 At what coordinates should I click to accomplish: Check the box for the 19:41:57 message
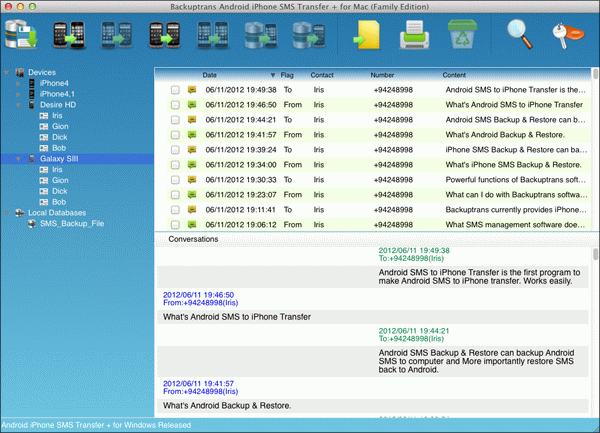coord(175,135)
